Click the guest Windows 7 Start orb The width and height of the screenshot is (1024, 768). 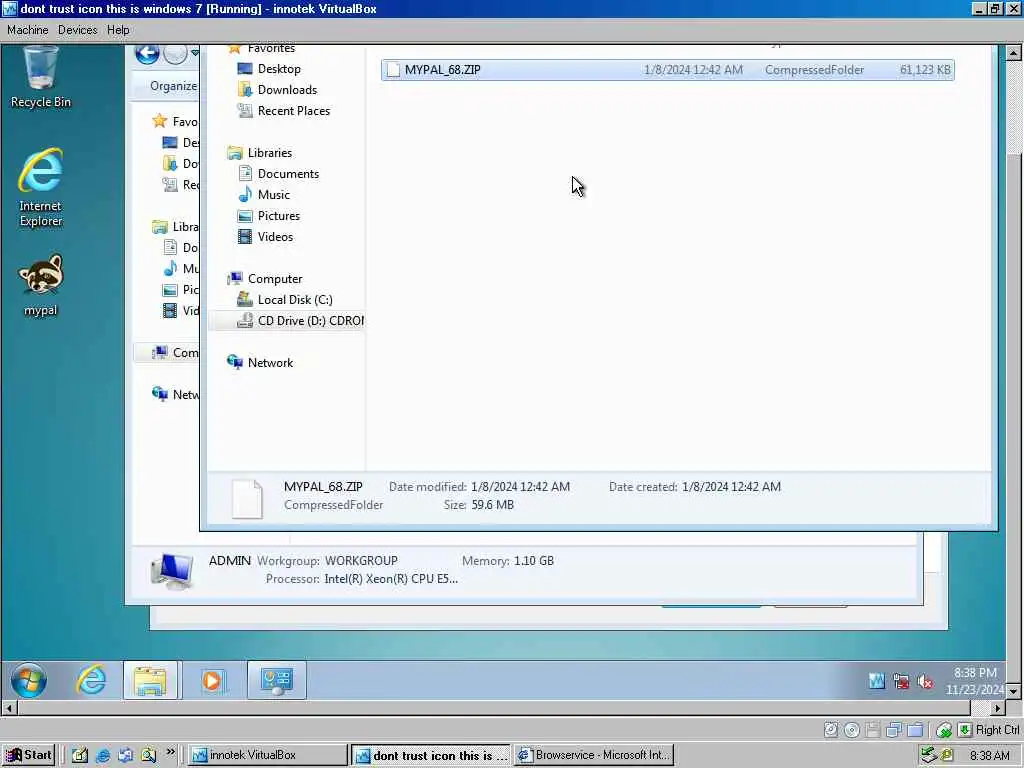coord(28,680)
